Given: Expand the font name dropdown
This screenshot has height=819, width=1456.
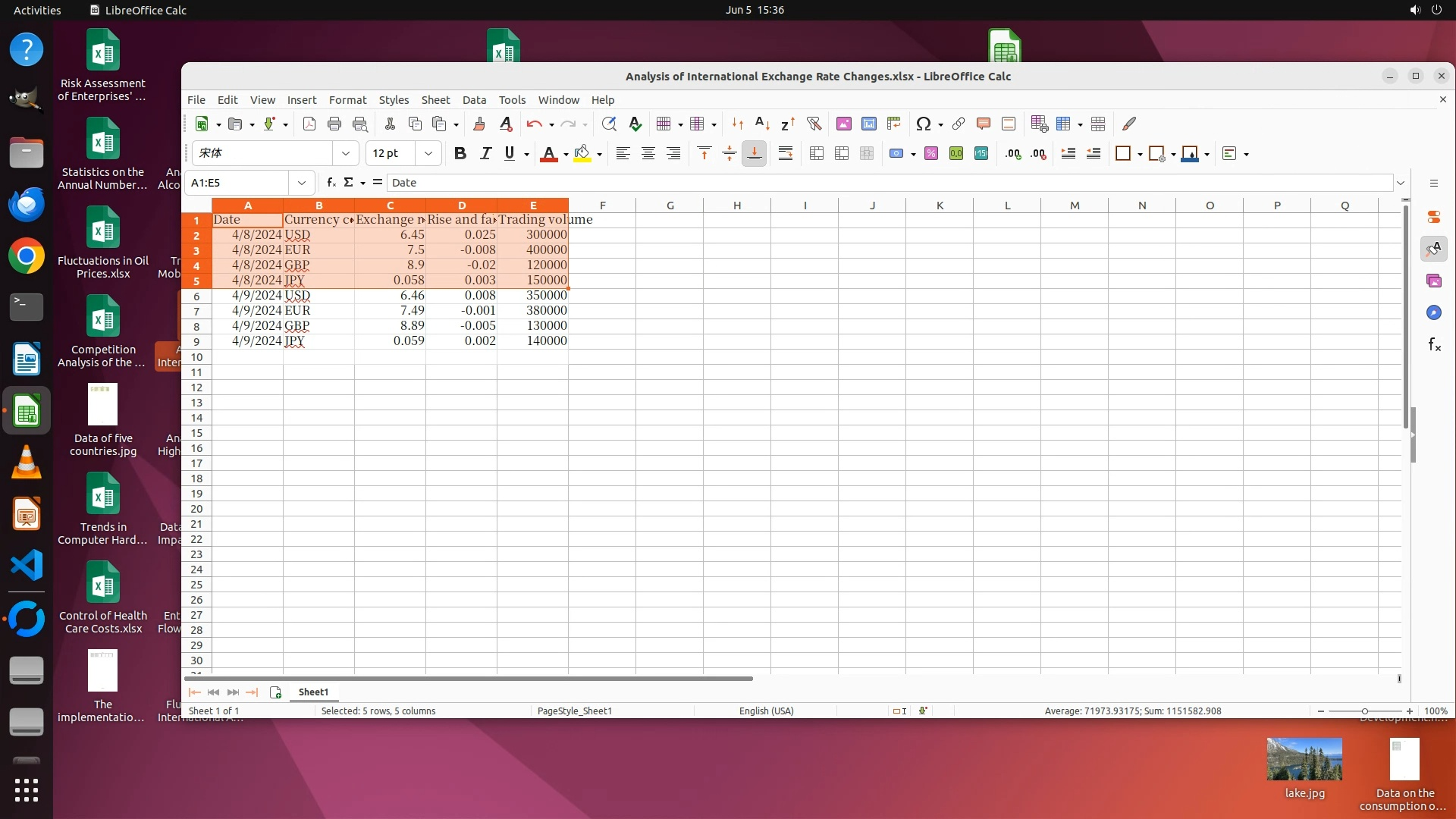Looking at the screenshot, I should click(346, 153).
